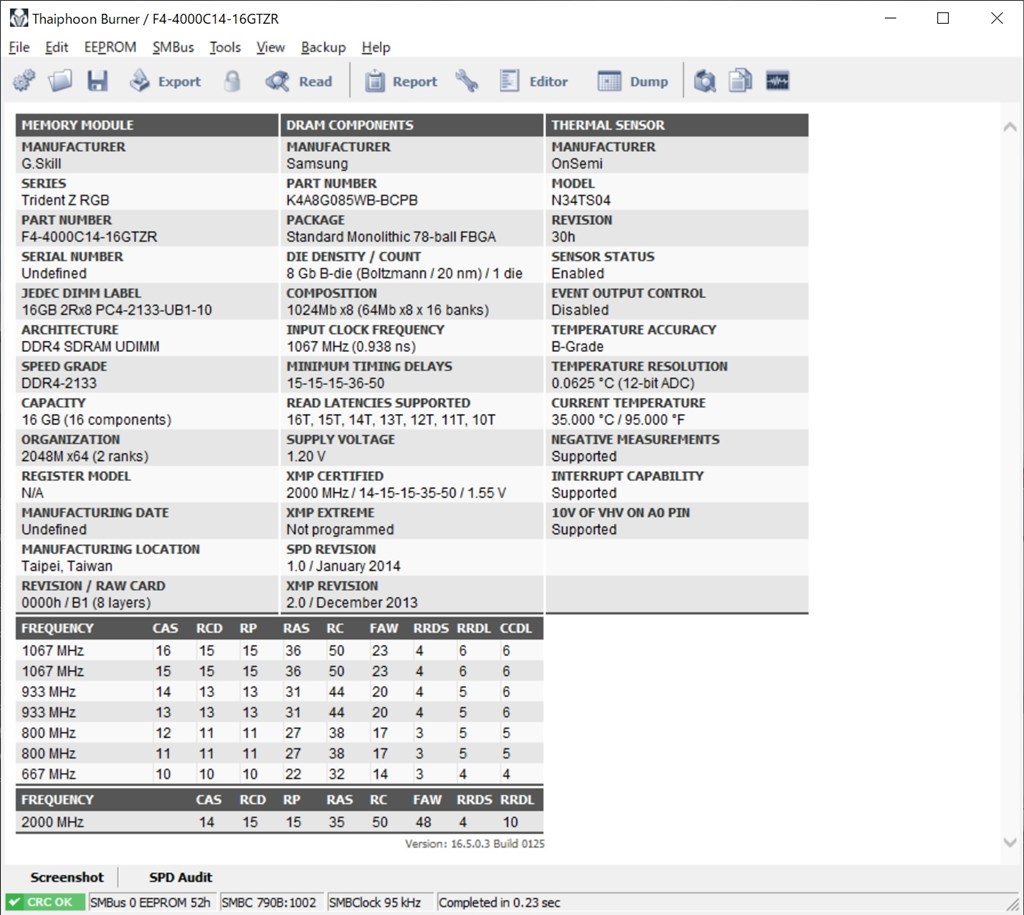The width and height of the screenshot is (1024, 915).
Task: Click 8 Gb B-die die density value
Action: 404,273
